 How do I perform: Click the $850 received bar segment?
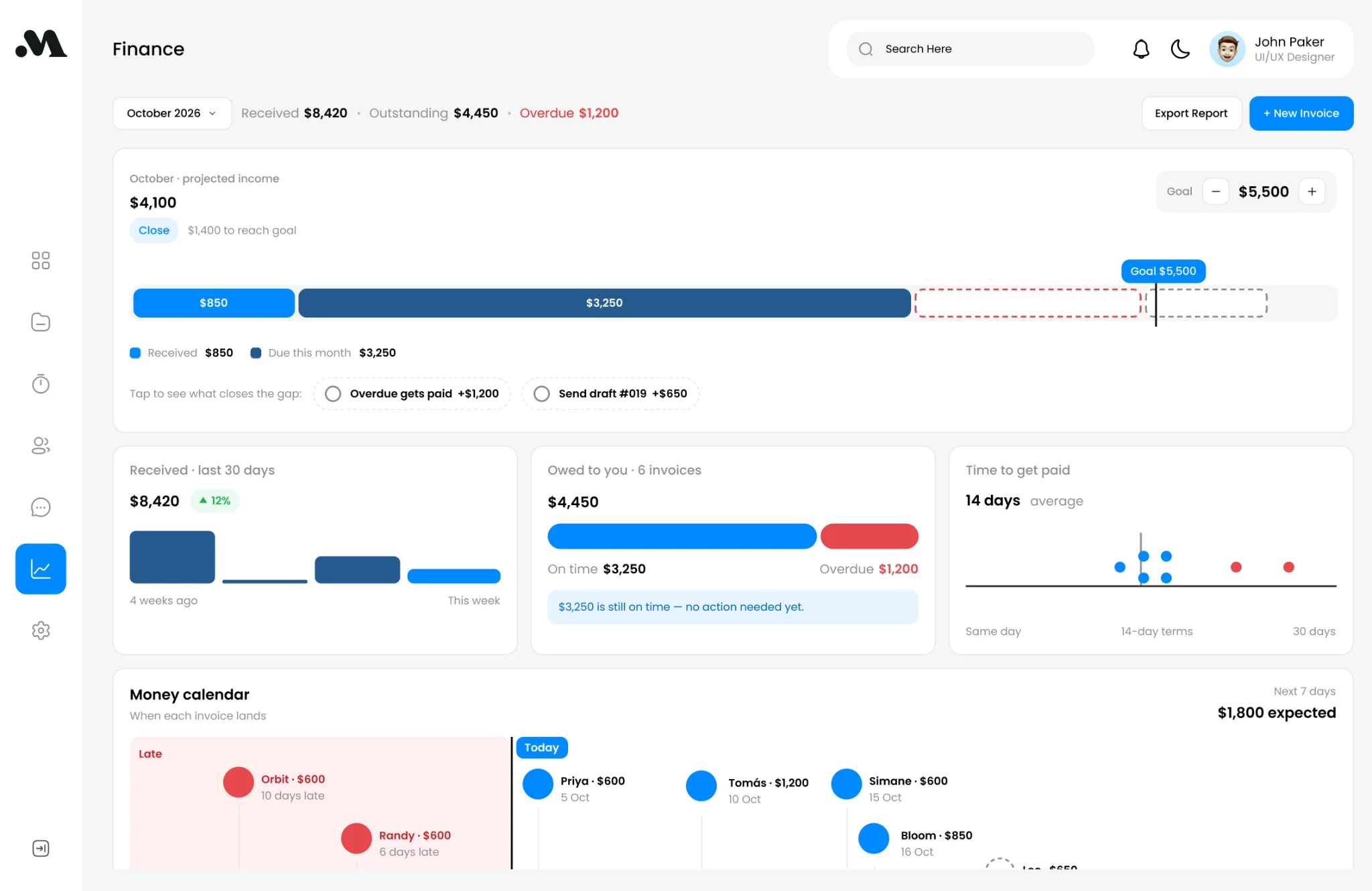pyautogui.click(x=214, y=303)
